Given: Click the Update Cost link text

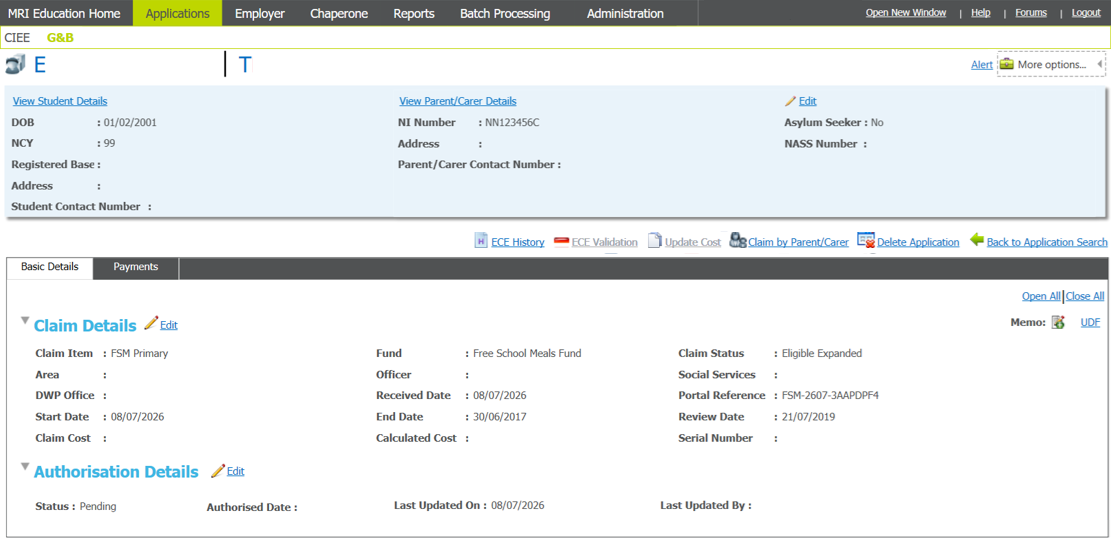Looking at the screenshot, I should pos(693,242).
